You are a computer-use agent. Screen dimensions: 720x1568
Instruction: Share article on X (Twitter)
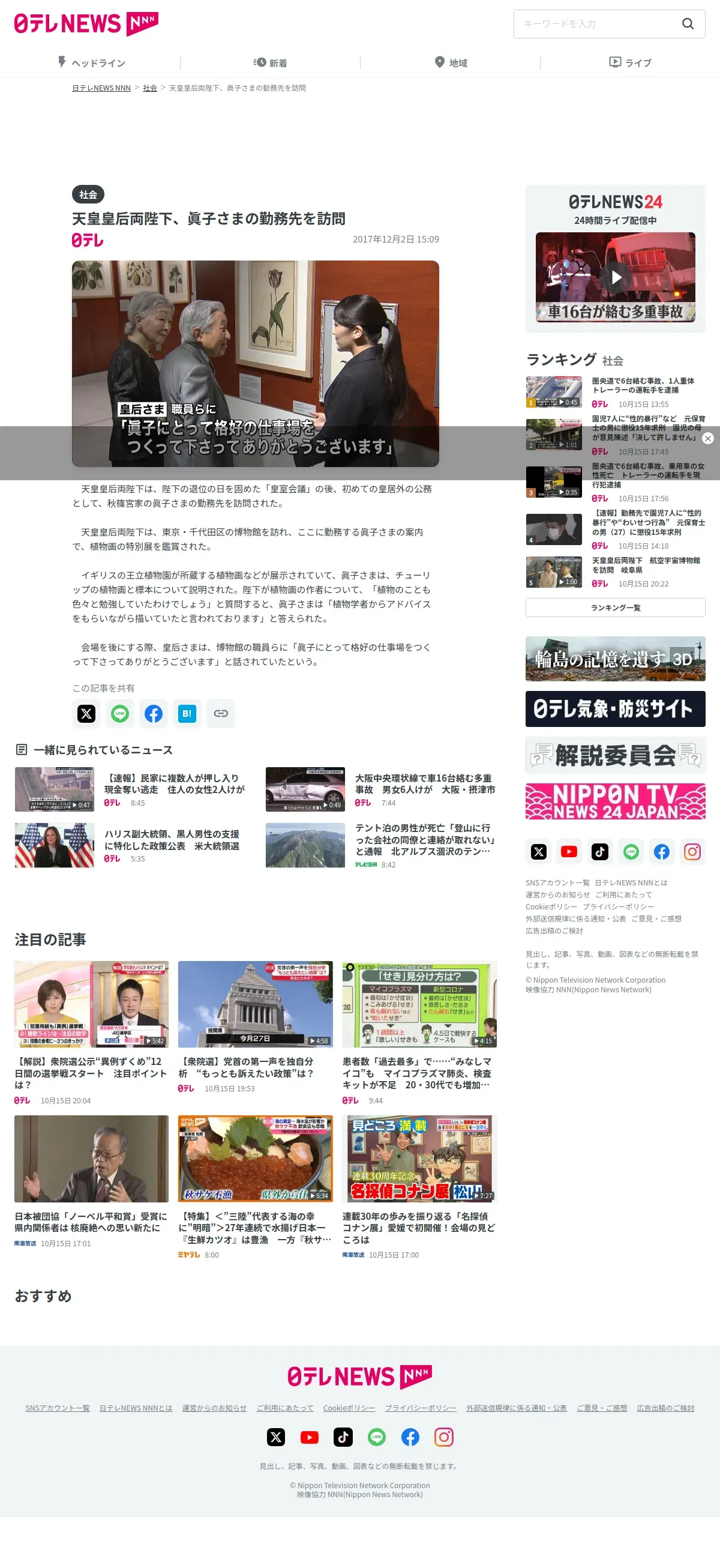(86, 713)
